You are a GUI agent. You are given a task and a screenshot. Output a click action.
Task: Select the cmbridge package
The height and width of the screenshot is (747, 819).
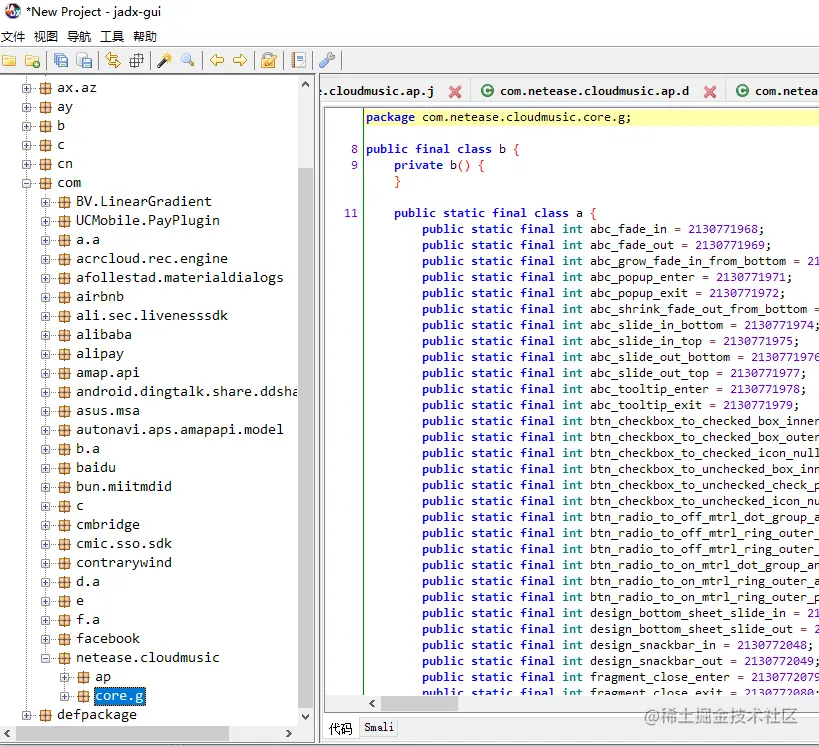[x=108, y=524]
